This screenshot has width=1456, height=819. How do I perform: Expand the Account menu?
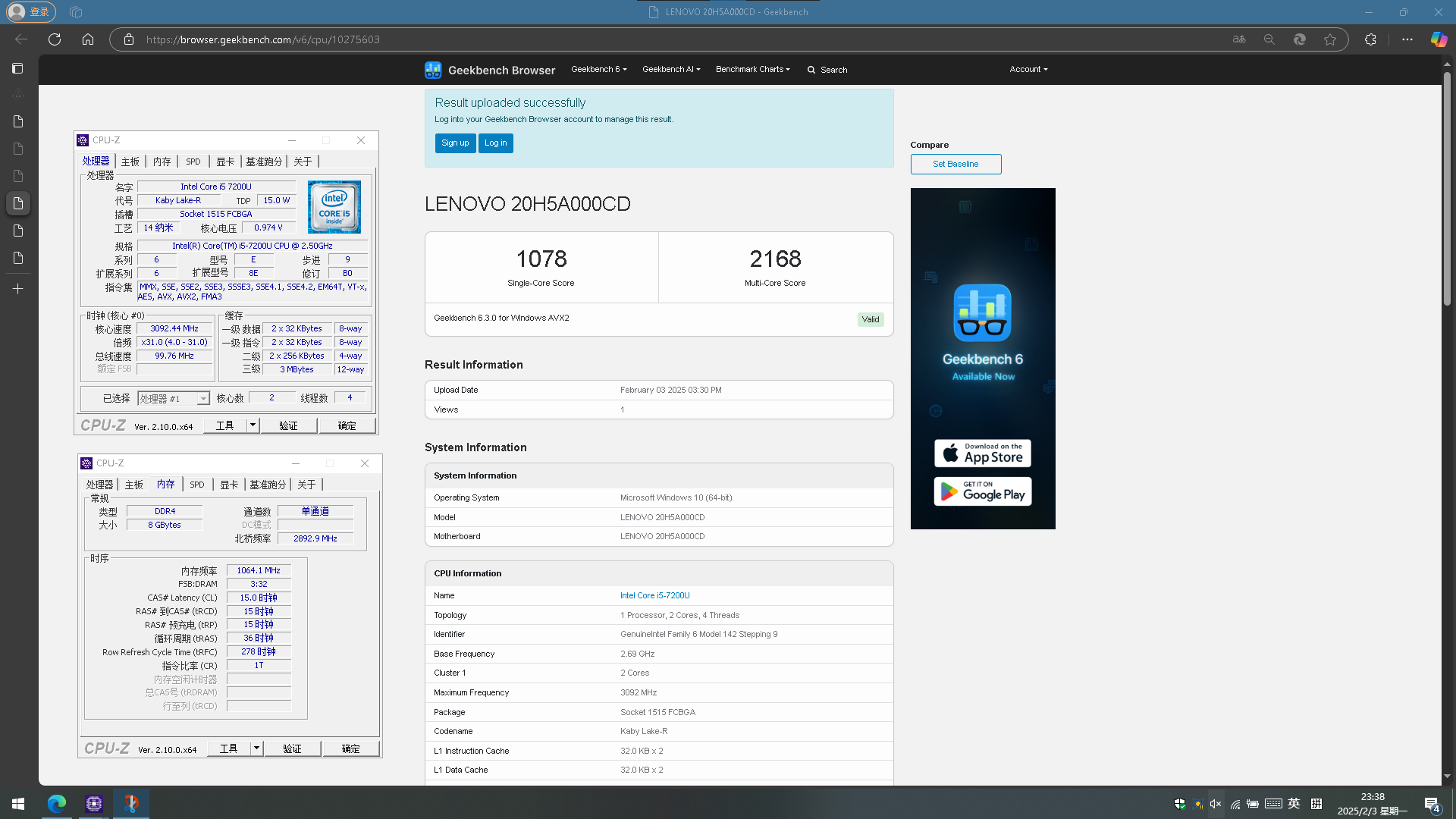click(x=1028, y=69)
